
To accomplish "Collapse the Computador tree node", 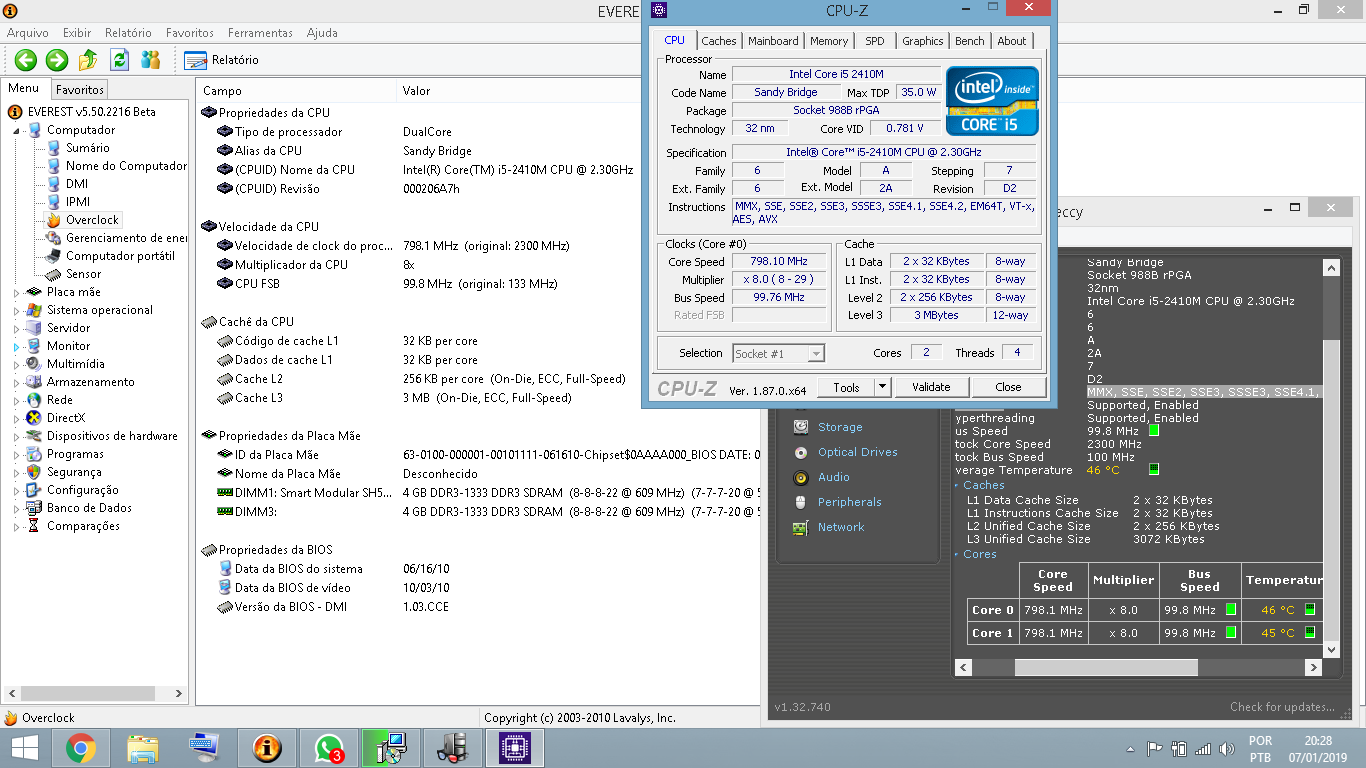I will click(x=16, y=130).
